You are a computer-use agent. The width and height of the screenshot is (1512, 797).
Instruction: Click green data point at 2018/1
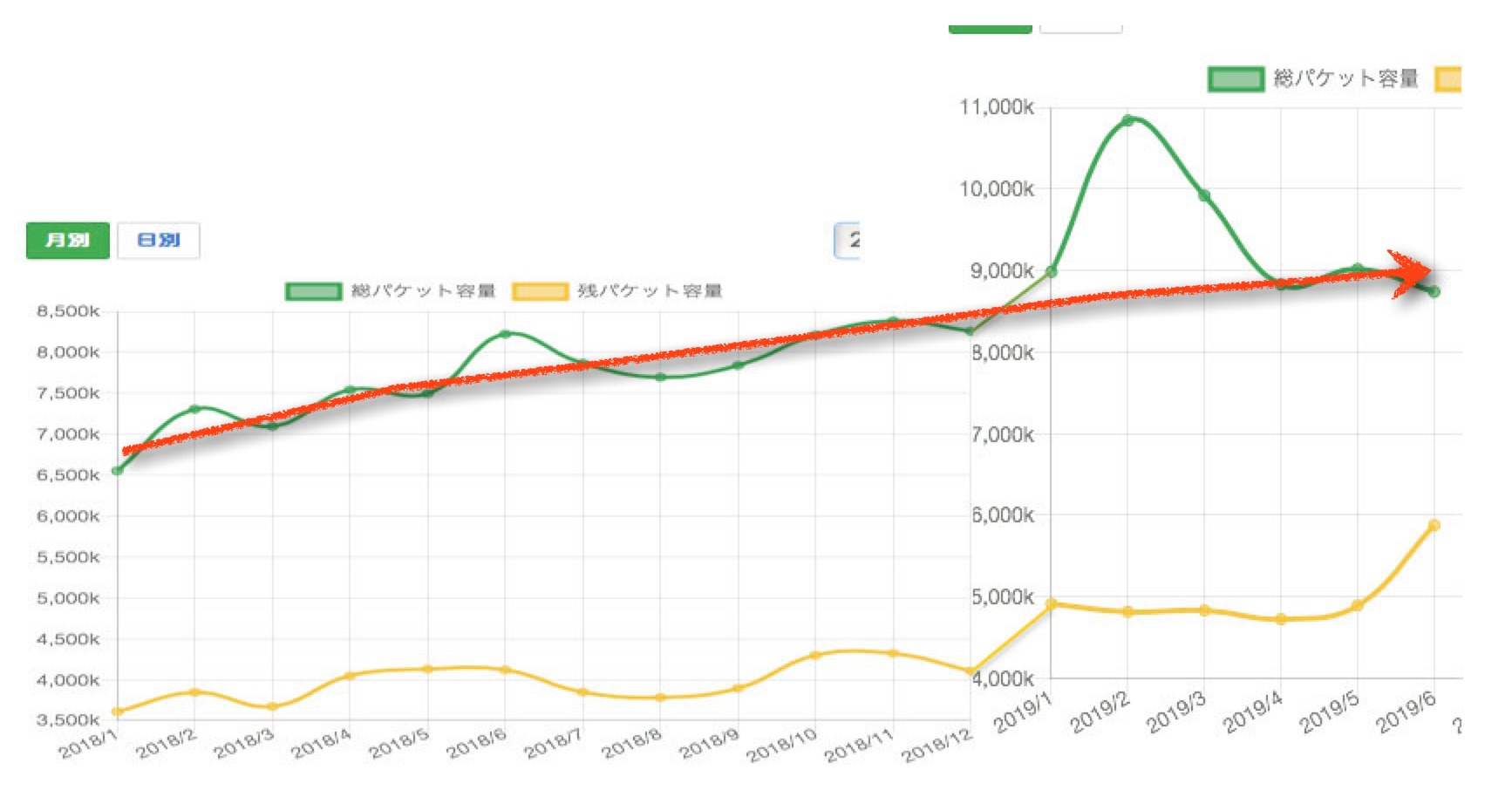click(118, 471)
